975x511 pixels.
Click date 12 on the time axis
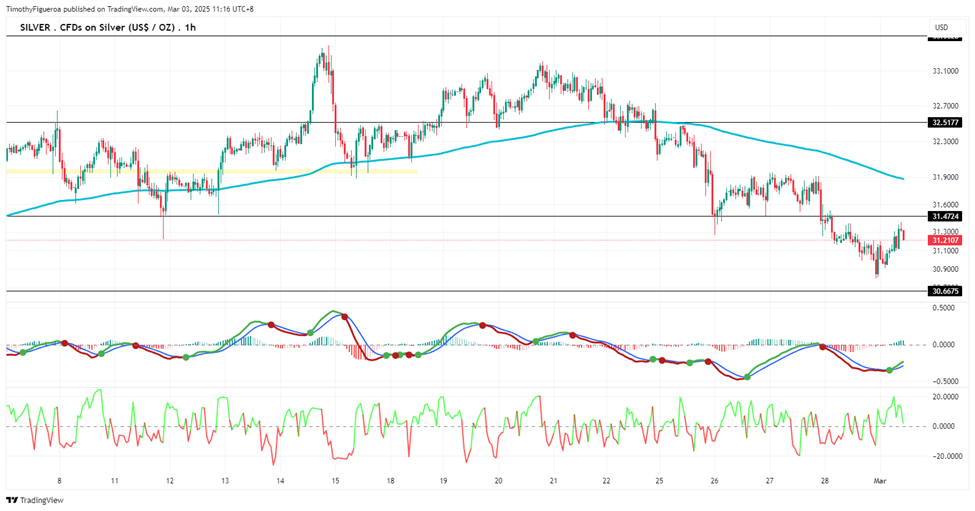(x=170, y=481)
